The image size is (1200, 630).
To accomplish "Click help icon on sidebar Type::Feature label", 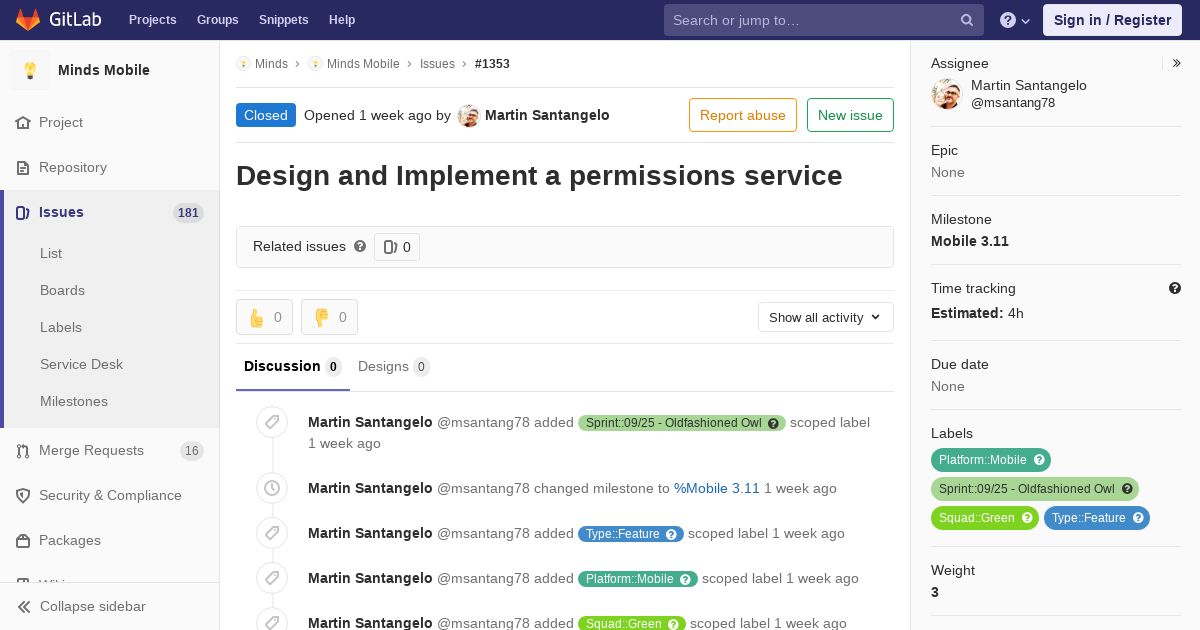I will coord(1138,518).
